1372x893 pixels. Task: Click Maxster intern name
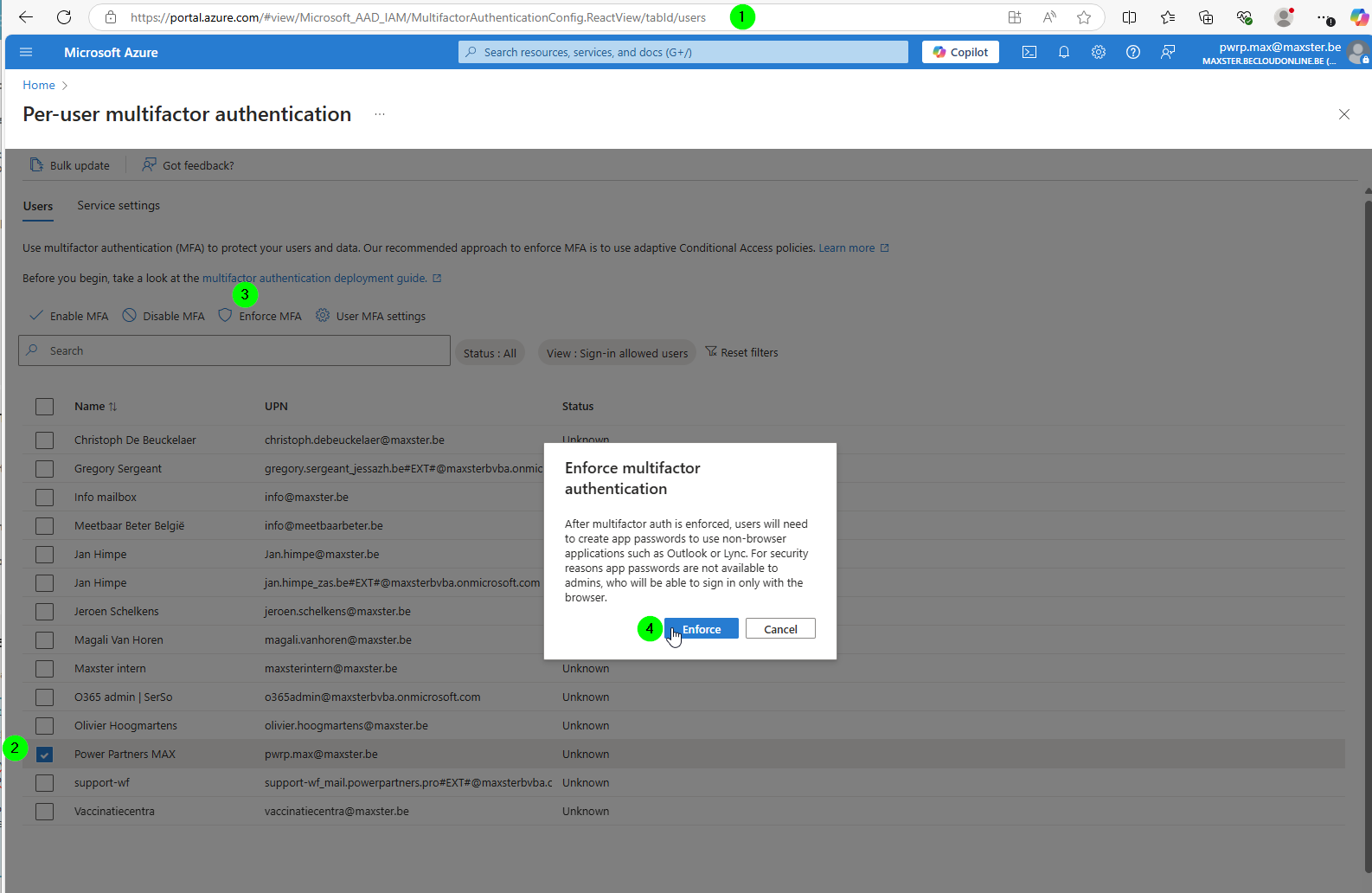pos(110,668)
